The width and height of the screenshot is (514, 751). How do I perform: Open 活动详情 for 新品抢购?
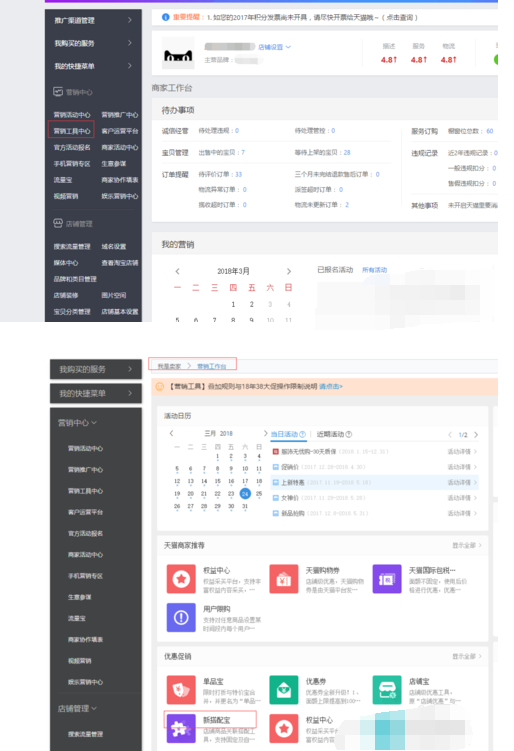(x=462, y=513)
